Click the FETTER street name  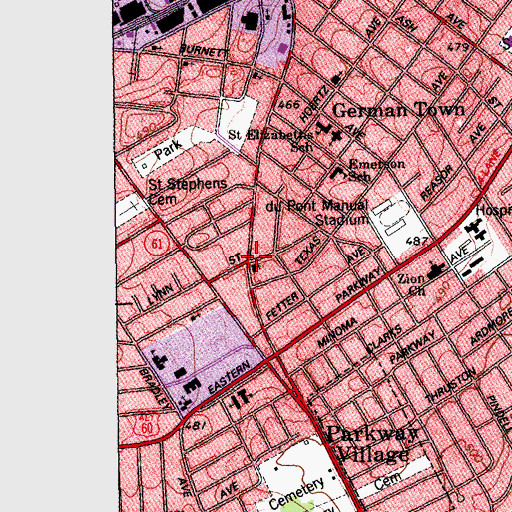283,306
